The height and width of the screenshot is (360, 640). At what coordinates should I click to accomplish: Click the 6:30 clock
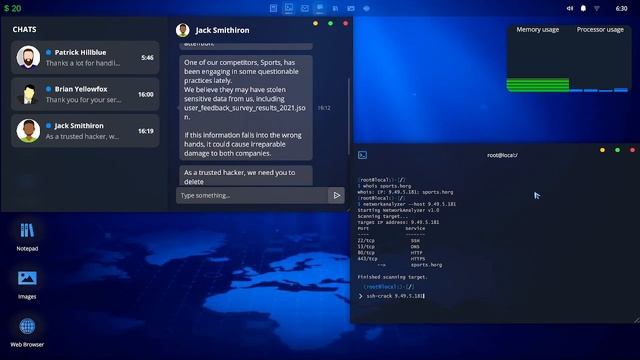coord(621,8)
